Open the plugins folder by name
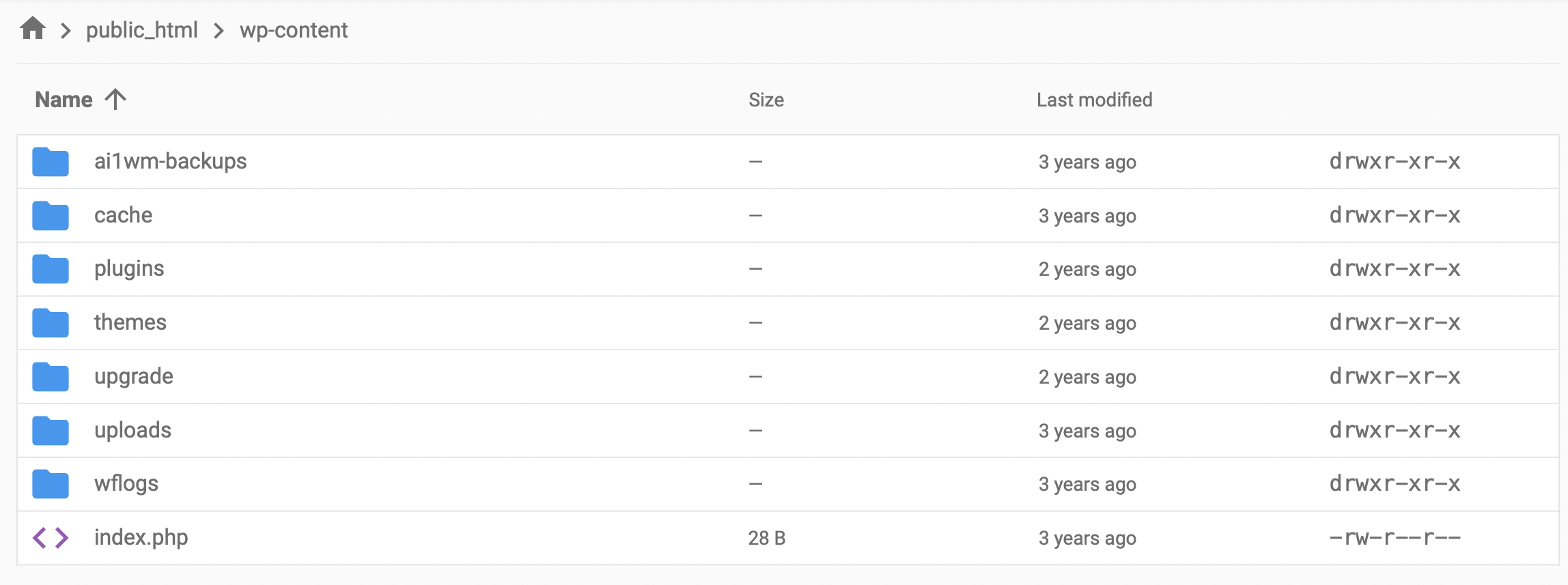The width and height of the screenshot is (1568, 585). coord(129,269)
